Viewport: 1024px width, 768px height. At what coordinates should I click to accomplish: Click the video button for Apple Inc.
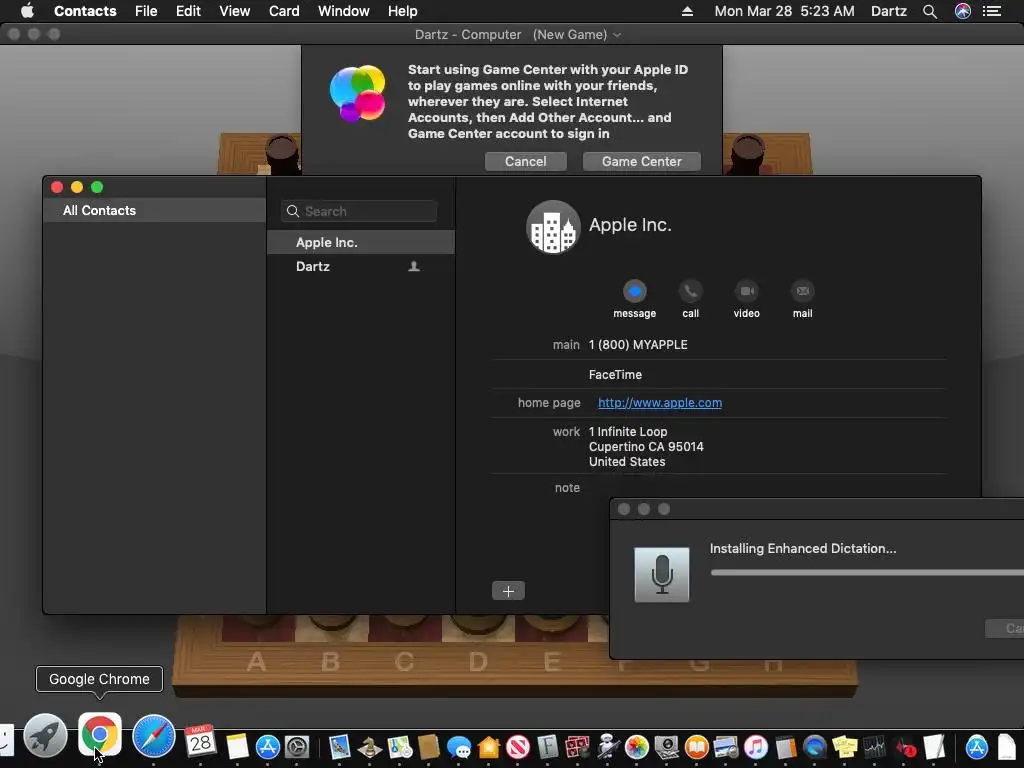pos(746,291)
